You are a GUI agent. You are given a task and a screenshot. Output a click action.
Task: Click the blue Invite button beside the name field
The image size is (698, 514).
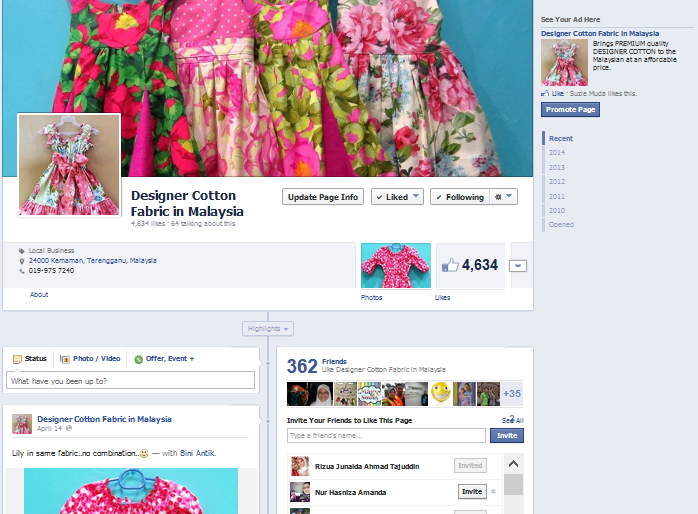[x=507, y=436]
